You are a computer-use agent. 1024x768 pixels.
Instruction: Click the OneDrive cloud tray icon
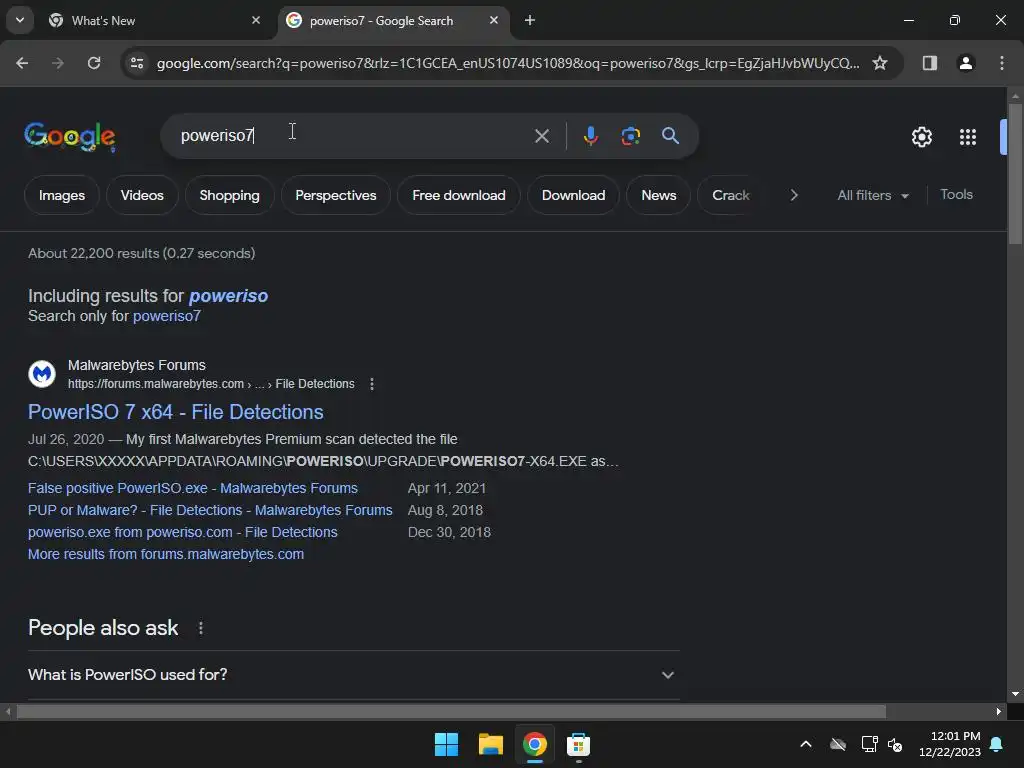pyautogui.click(x=838, y=744)
